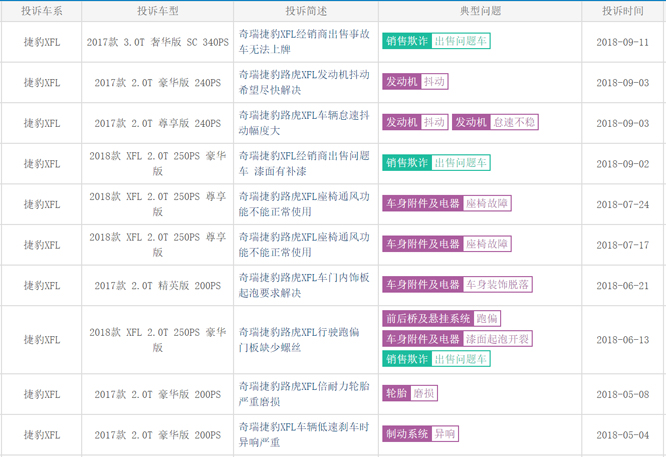
Task: Click 捷豹XFL in the 2018-09-11 row
Action: [42, 42]
